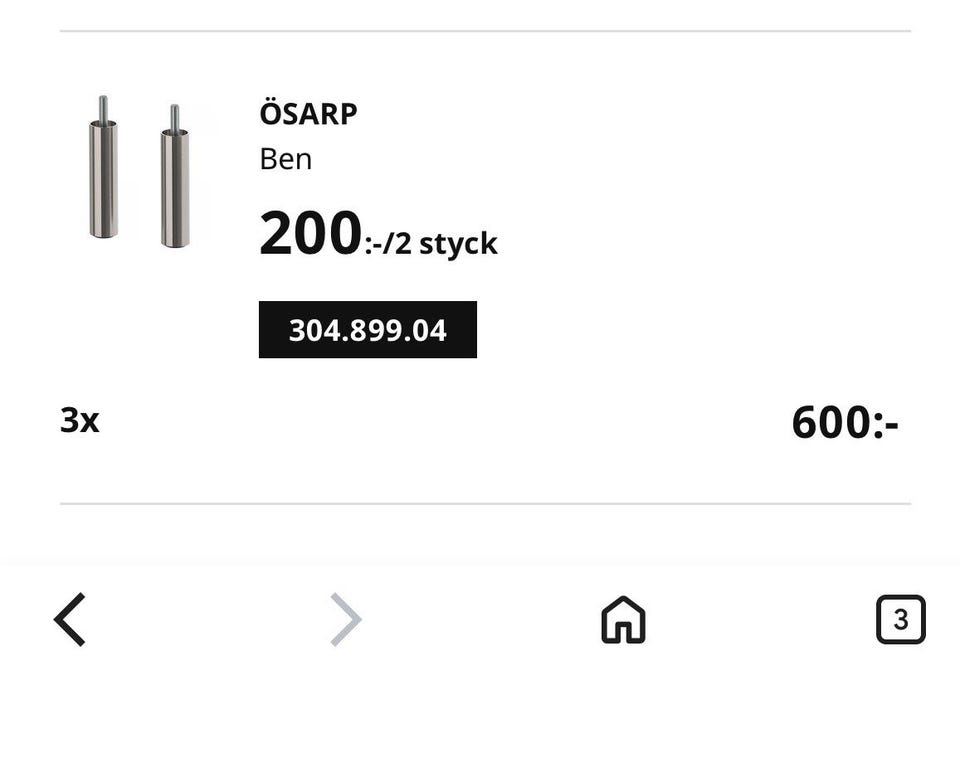The width and height of the screenshot is (960, 758).
Task: Tap the browser back arrow
Action: (x=70, y=620)
